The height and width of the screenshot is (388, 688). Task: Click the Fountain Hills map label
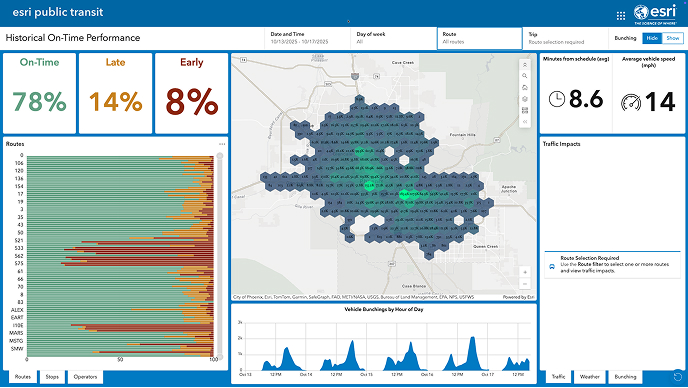(463, 135)
